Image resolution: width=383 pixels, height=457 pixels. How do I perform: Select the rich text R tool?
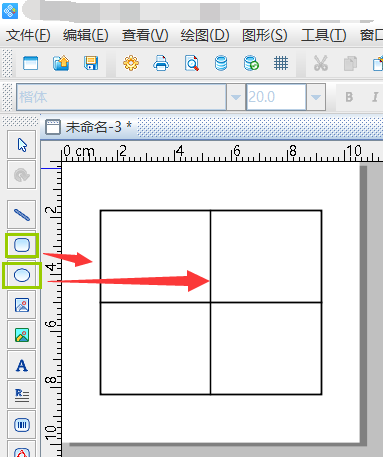click(x=22, y=395)
